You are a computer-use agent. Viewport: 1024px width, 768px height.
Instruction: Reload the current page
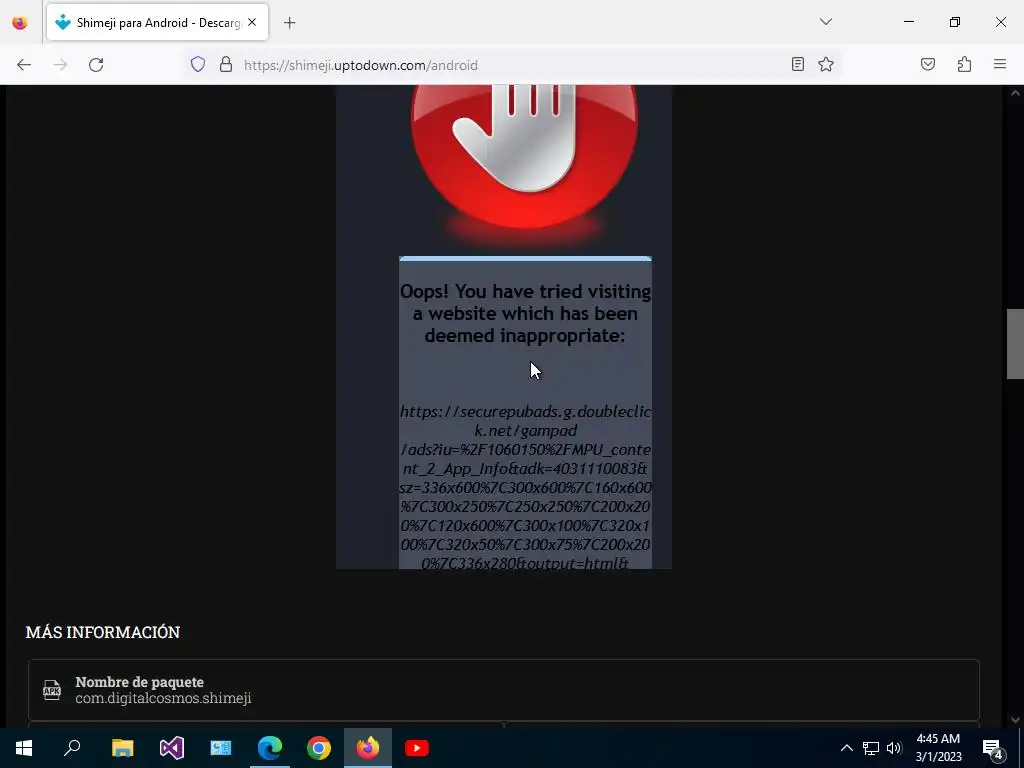[x=96, y=65]
